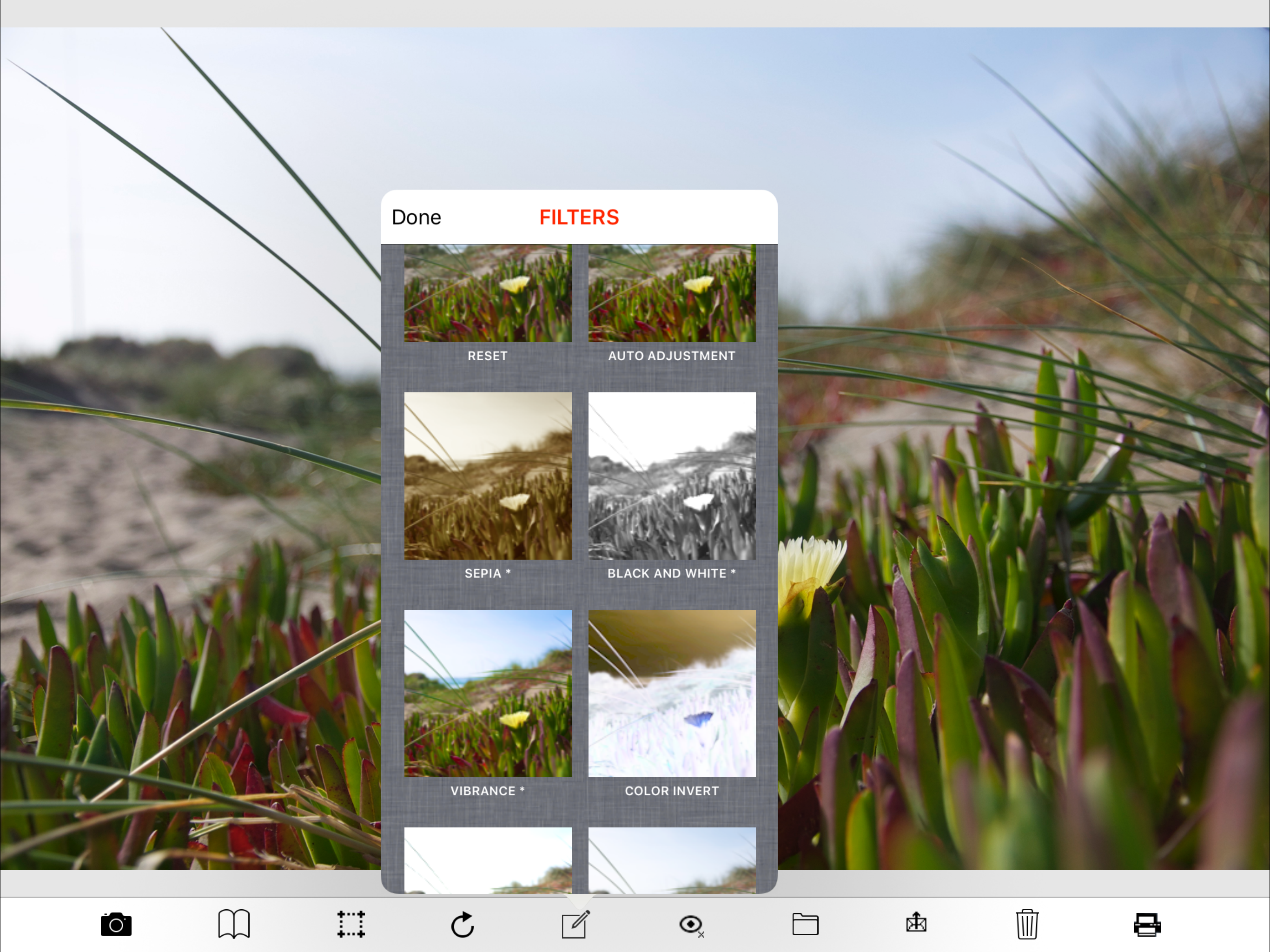Image resolution: width=1270 pixels, height=952 pixels.
Task: Select the crop selection tool
Action: click(x=351, y=925)
